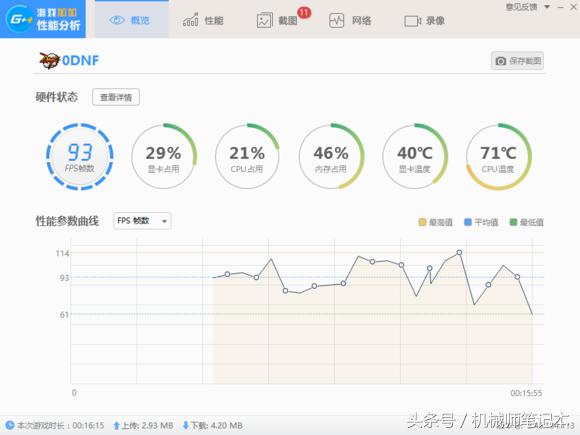Viewport: 580px width, 435px height.
Task: Click the 21% CPU usage gauge
Action: click(247, 157)
